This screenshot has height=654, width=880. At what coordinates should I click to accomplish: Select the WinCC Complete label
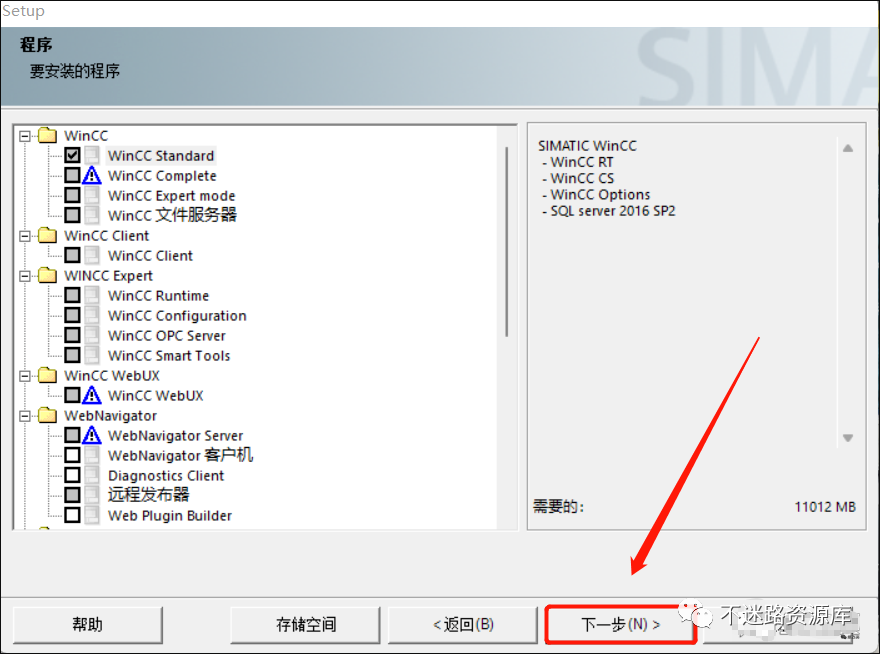162,176
